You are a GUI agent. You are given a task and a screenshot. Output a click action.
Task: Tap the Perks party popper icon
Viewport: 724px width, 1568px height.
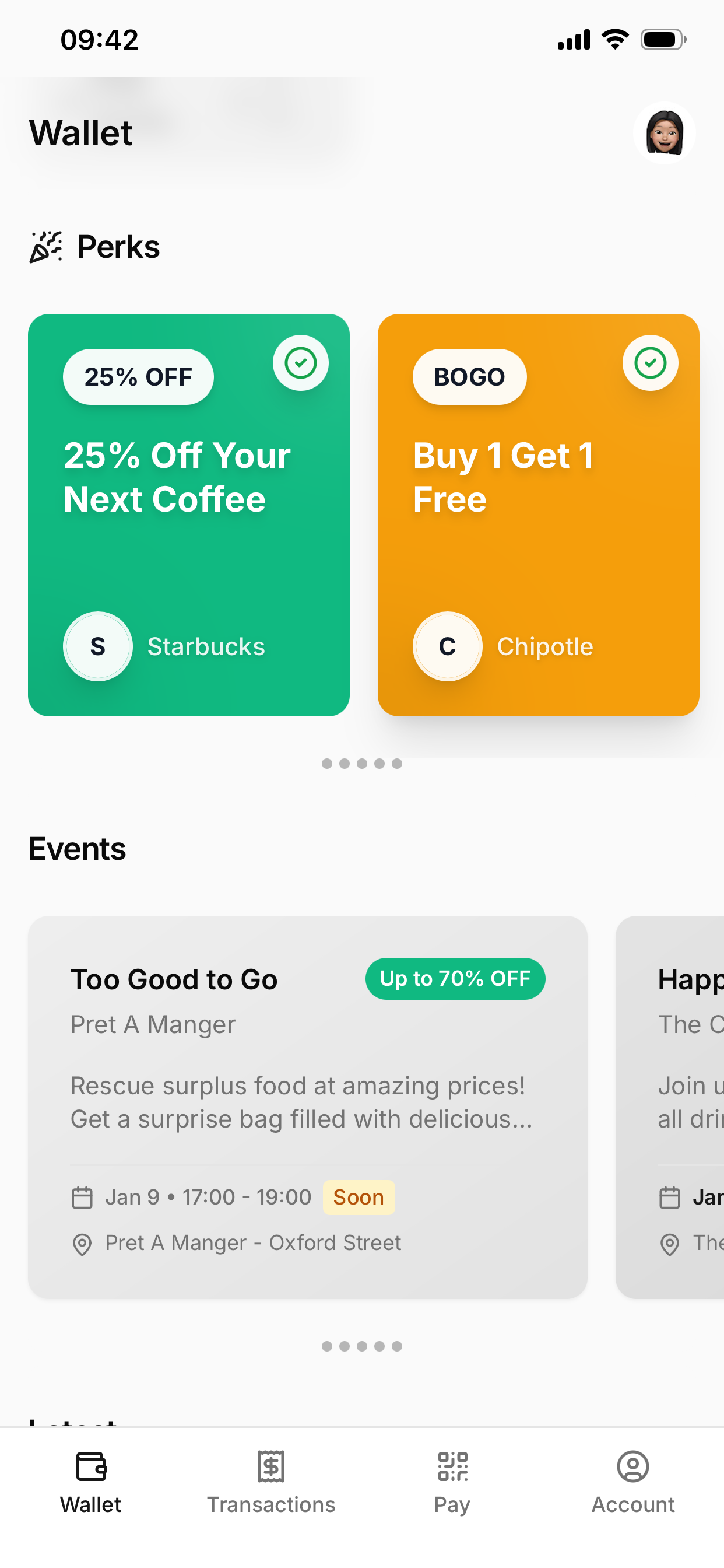click(x=46, y=247)
